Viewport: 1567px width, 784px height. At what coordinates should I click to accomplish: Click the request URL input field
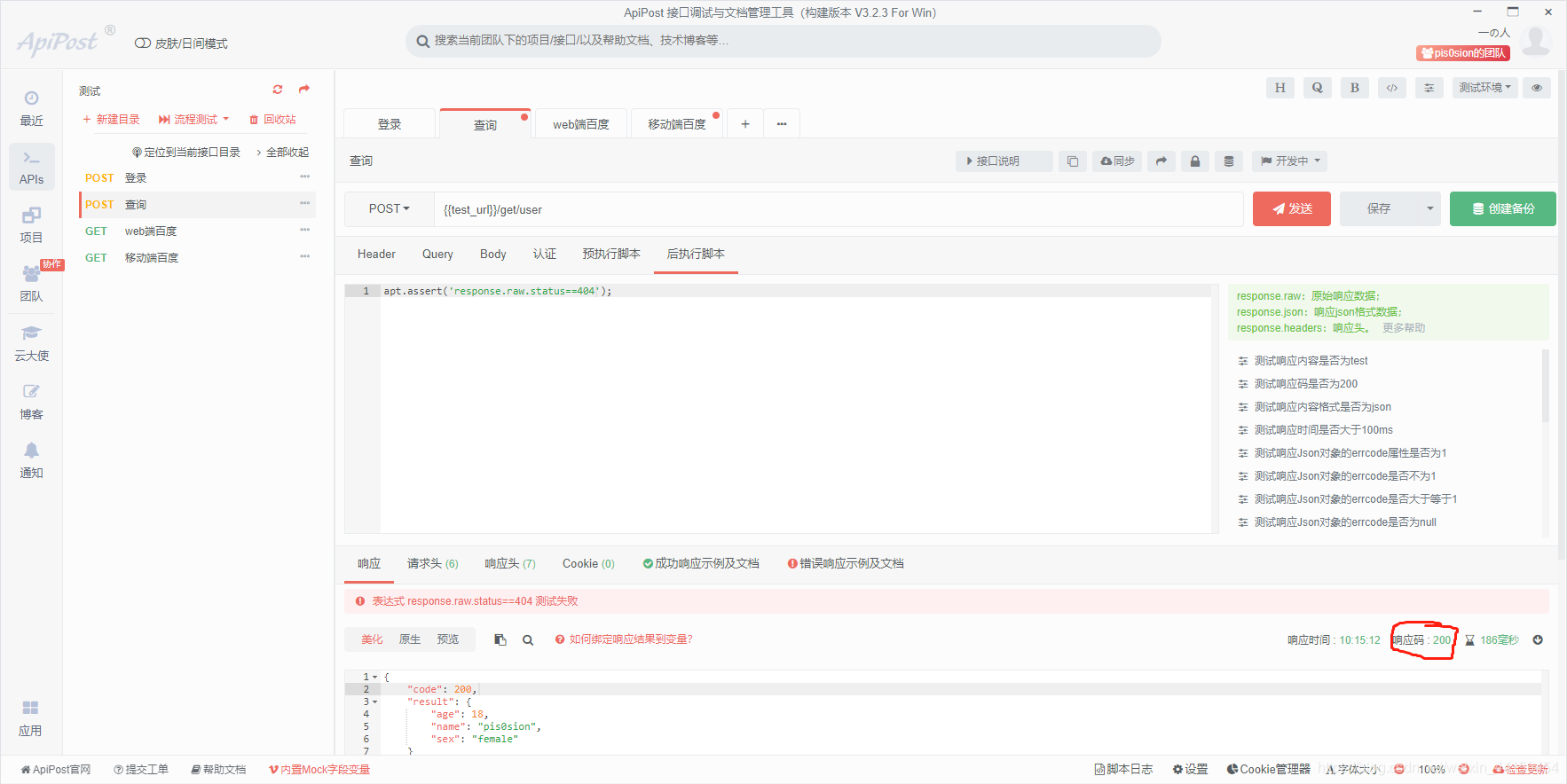(839, 209)
